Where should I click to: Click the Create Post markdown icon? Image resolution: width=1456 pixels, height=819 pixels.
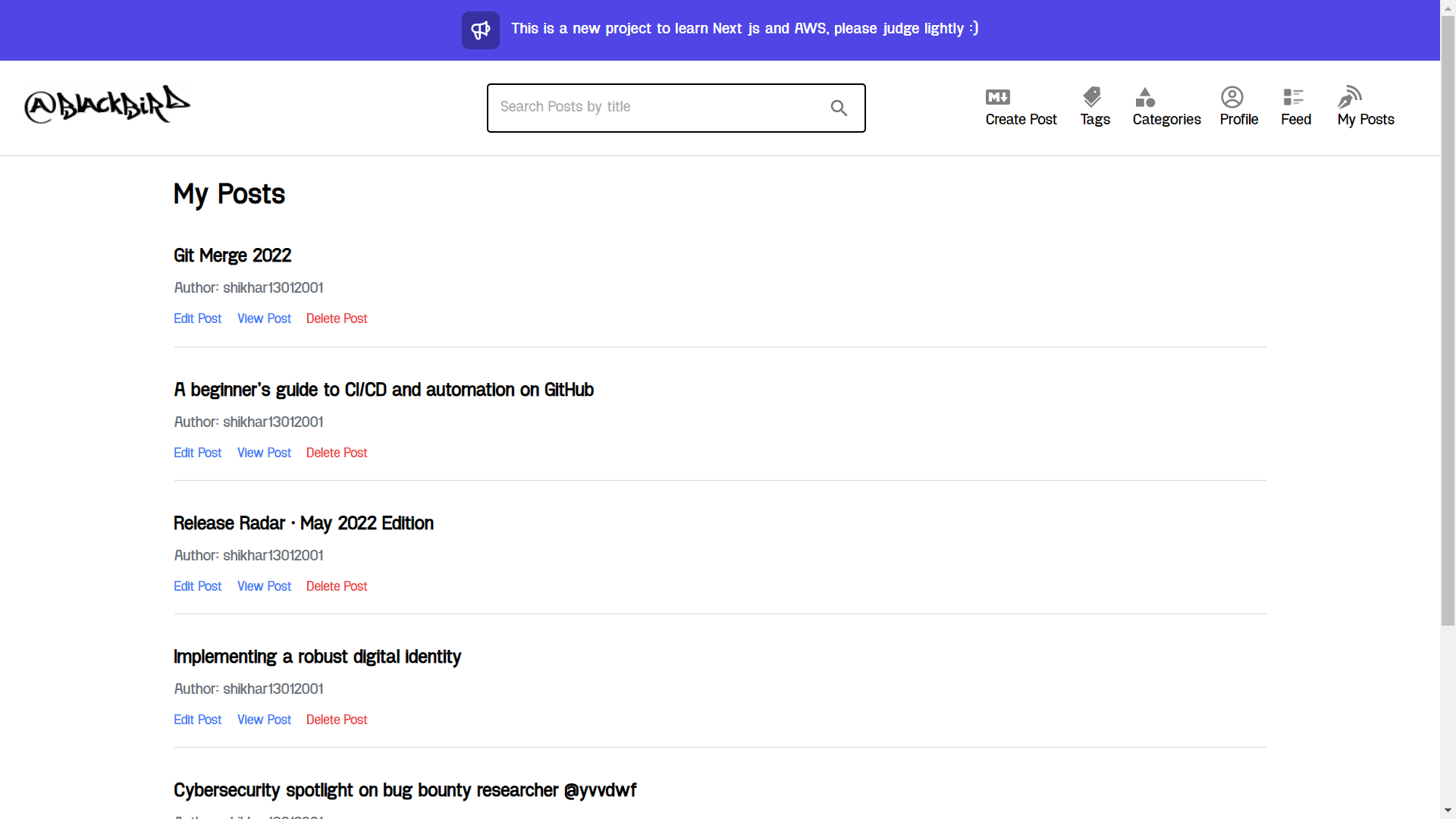click(997, 97)
